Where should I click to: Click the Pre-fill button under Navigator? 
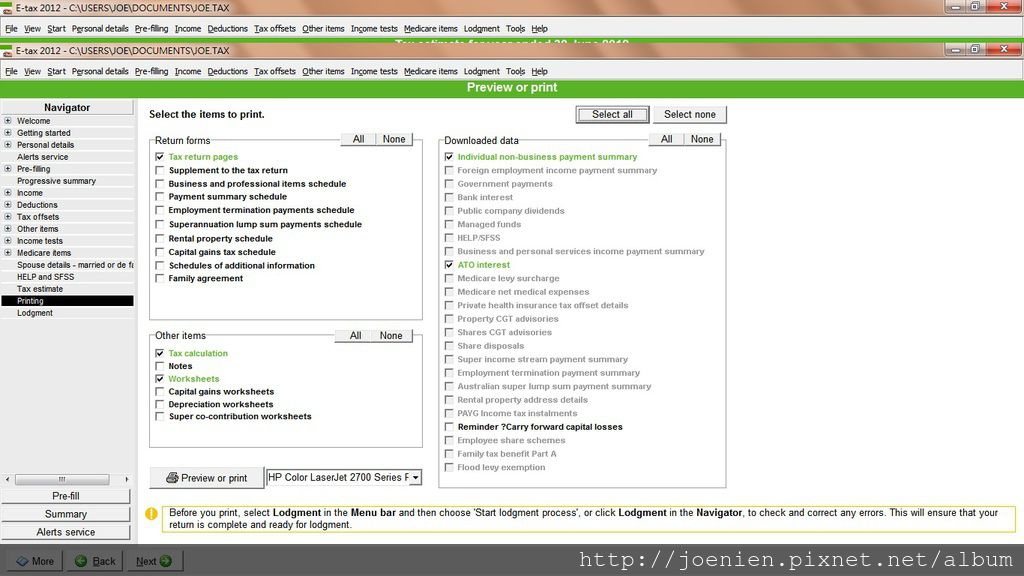pos(65,496)
